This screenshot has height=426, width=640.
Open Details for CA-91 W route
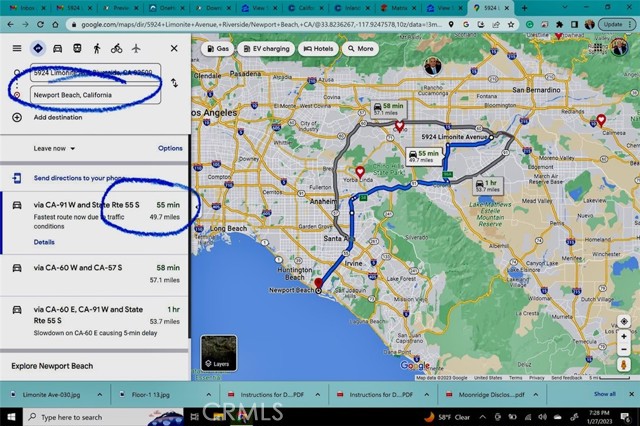pyautogui.click(x=44, y=242)
